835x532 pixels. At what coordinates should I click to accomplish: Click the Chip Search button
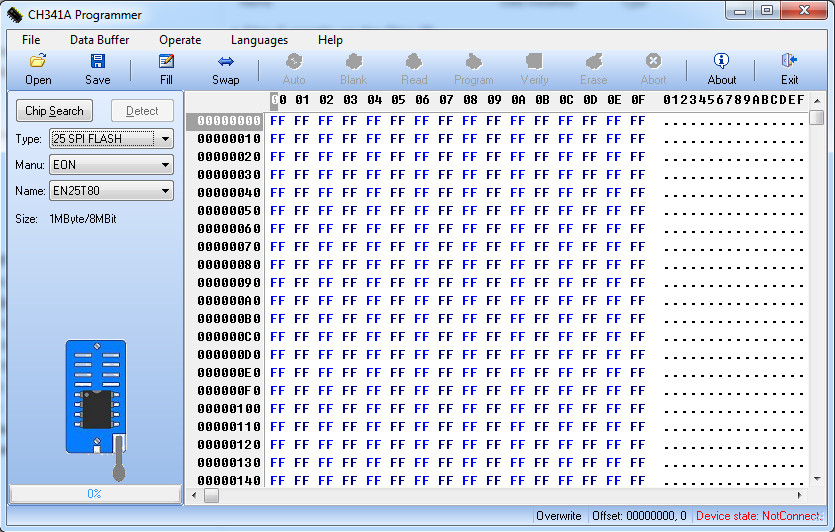54,111
